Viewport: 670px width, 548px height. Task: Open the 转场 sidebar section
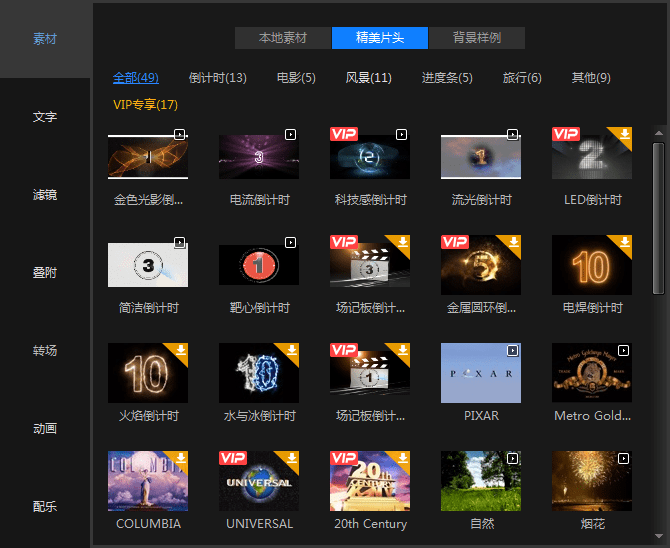coord(45,351)
